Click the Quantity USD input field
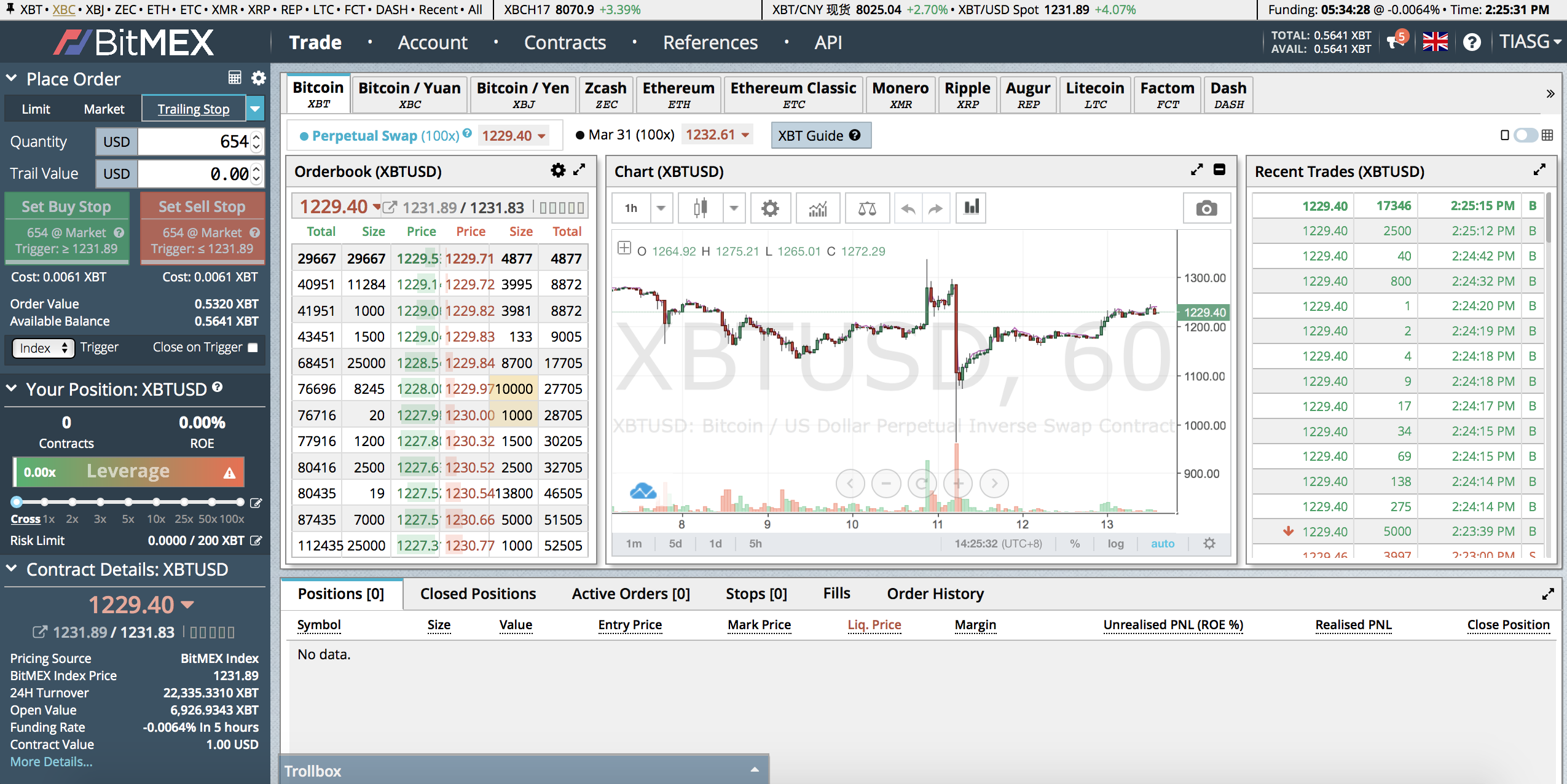 coord(199,142)
